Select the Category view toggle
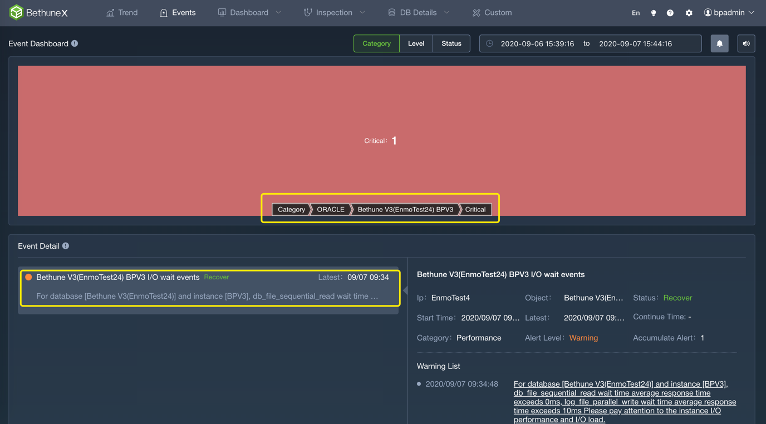Screen dimensions: 766x424 point(376,43)
